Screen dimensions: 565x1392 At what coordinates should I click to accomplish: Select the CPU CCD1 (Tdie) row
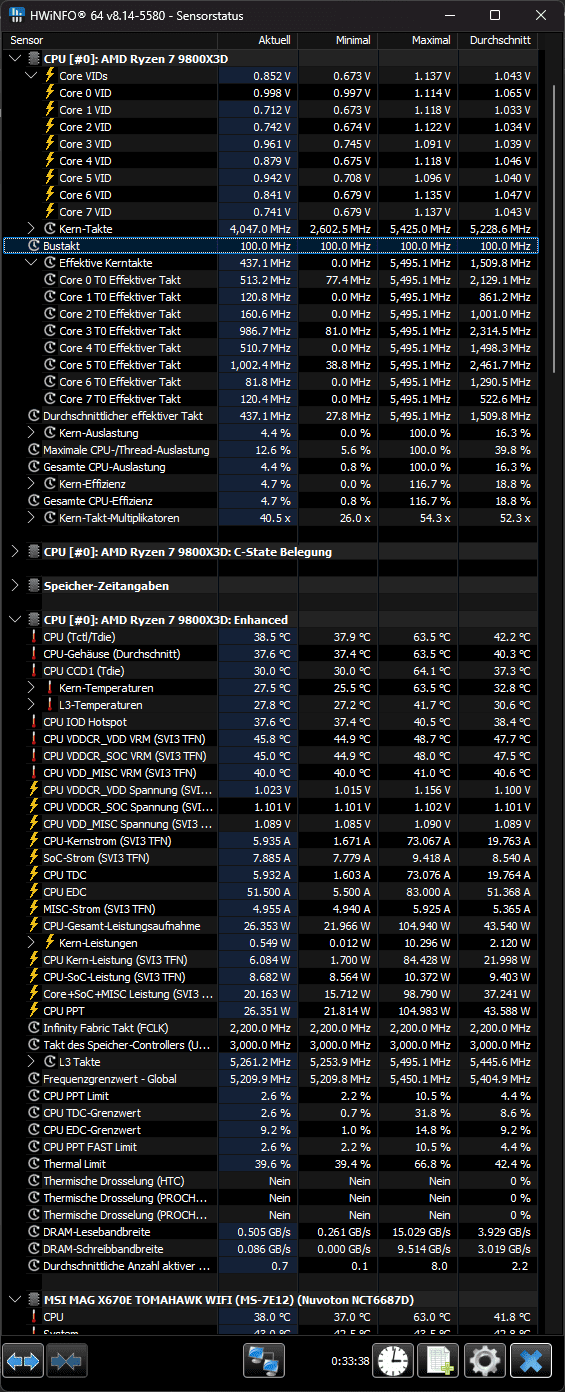271,671
